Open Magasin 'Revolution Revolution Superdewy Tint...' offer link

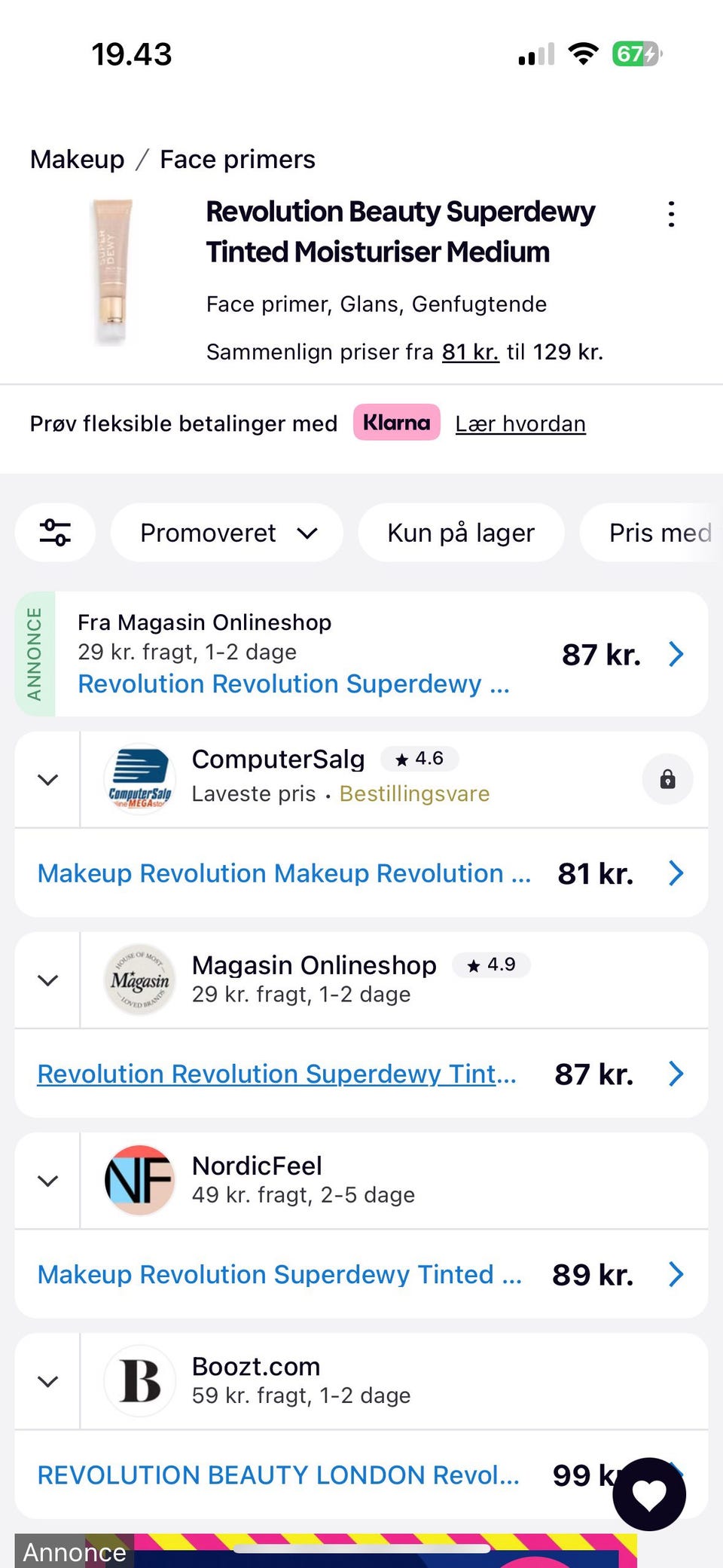pyautogui.click(x=276, y=1074)
